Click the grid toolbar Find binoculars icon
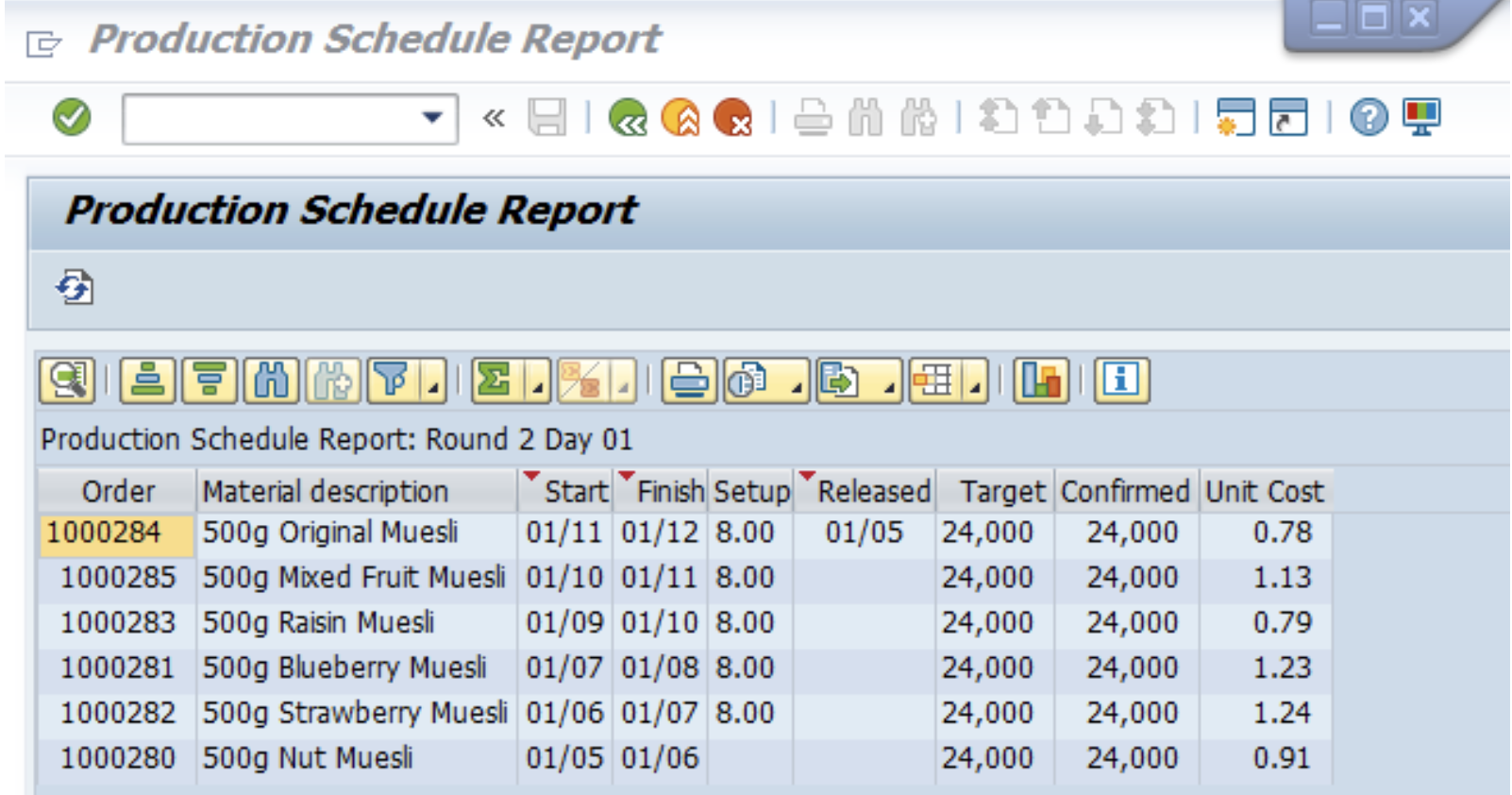This screenshot has width=1512, height=795. point(272,381)
